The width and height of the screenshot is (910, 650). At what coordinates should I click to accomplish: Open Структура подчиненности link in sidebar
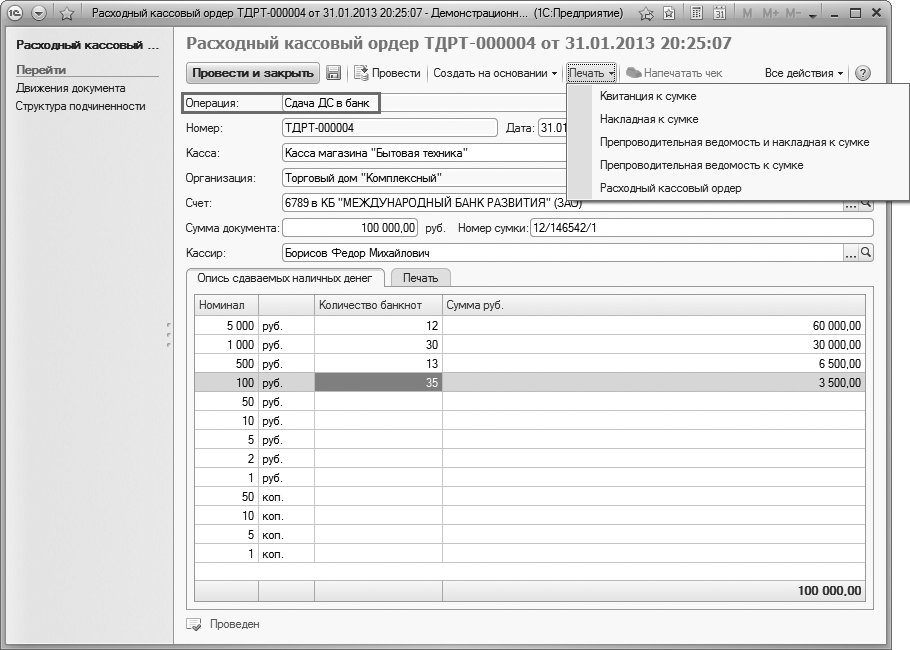pos(80,106)
